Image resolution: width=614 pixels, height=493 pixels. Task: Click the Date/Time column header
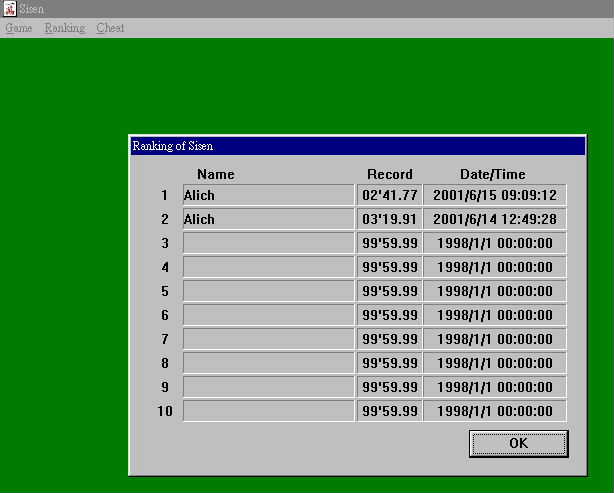tap(492, 174)
